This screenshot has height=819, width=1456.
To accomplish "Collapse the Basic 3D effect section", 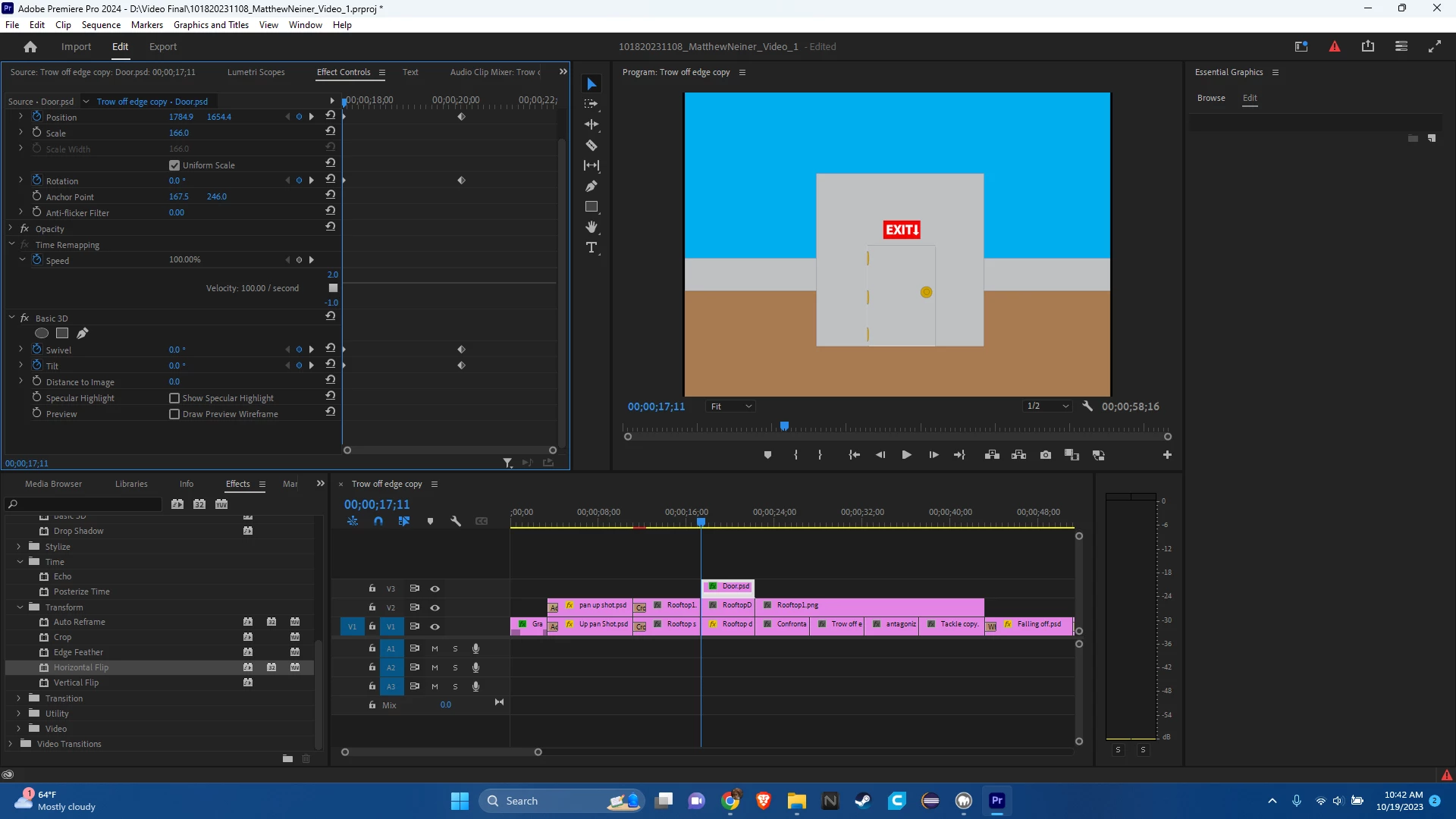I will pos(11,318).
